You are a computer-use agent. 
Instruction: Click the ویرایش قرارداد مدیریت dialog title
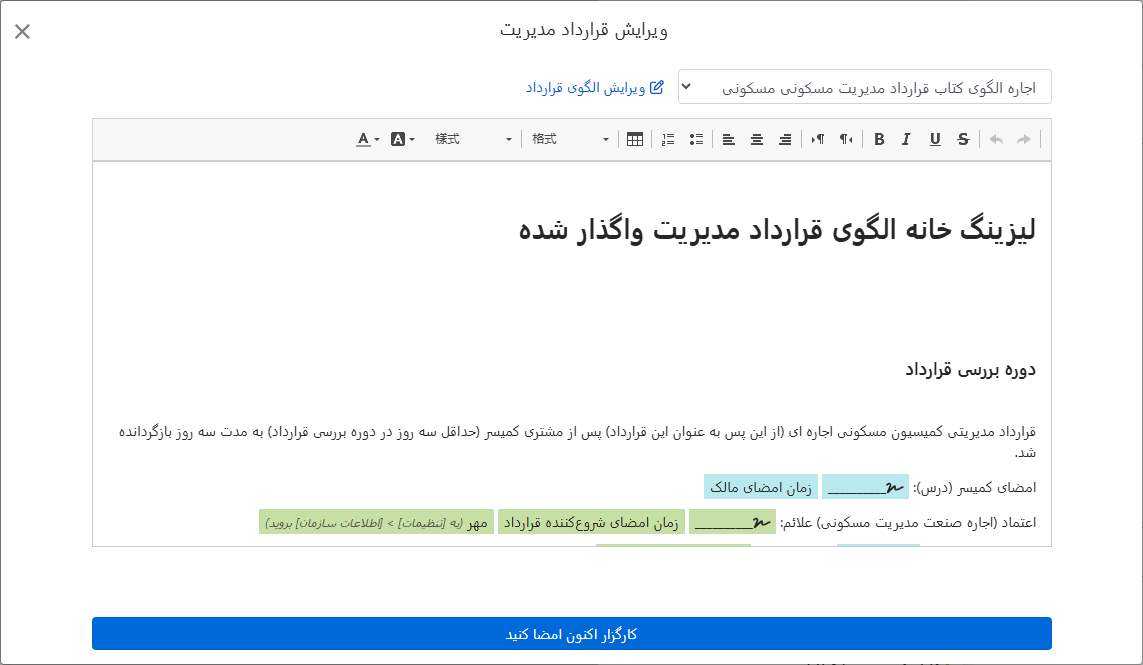click(x=584, y=30)
